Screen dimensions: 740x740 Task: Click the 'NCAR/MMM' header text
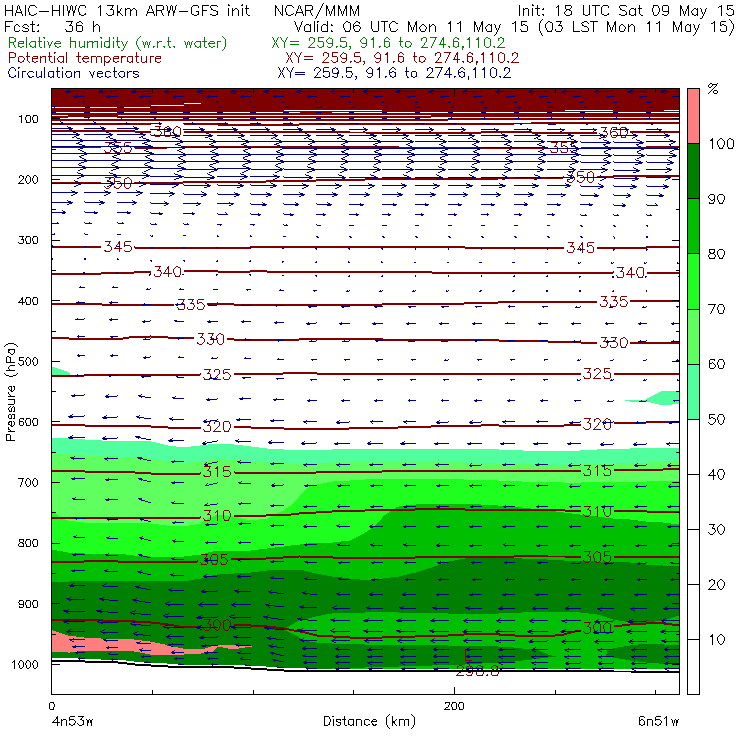317,11
